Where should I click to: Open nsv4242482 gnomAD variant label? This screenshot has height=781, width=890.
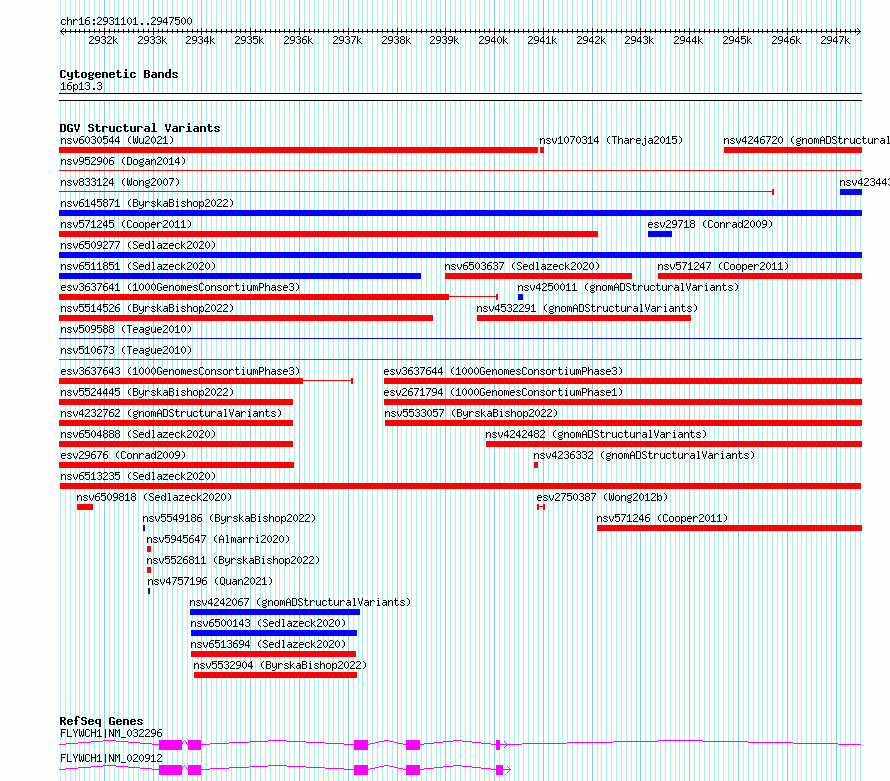[596, 434]
